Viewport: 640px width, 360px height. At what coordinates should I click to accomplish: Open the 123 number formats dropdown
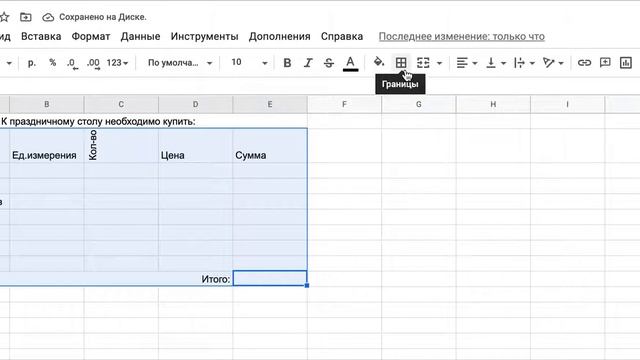coord(117,63)
